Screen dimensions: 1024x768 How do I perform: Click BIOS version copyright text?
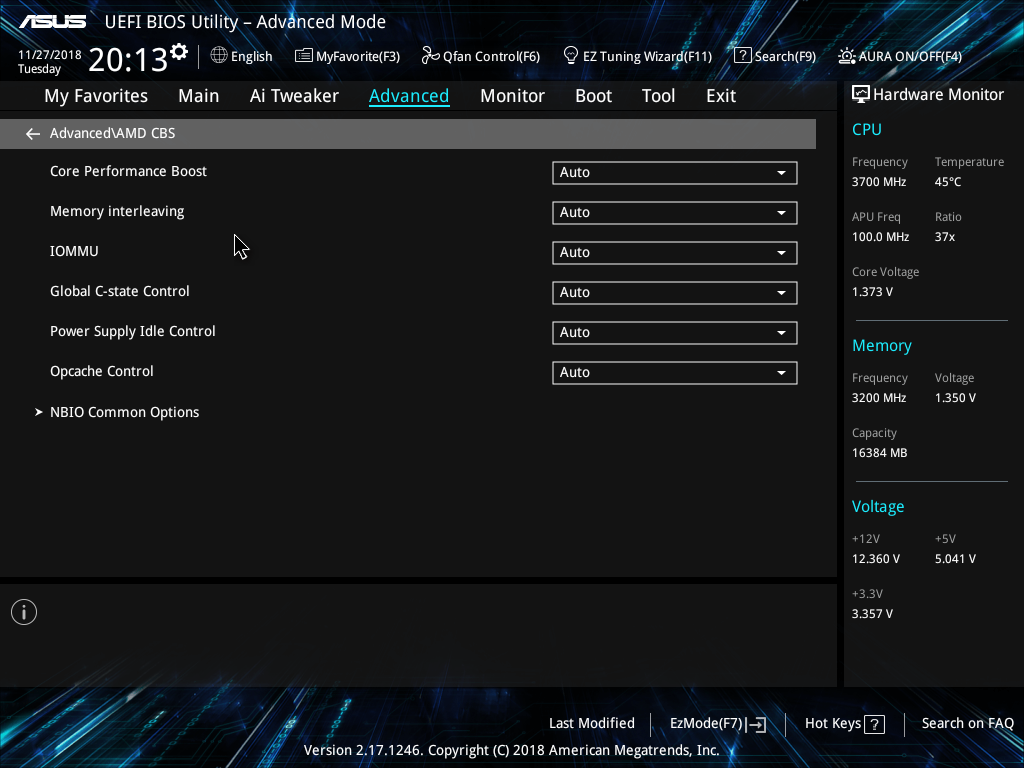[511, 750]
